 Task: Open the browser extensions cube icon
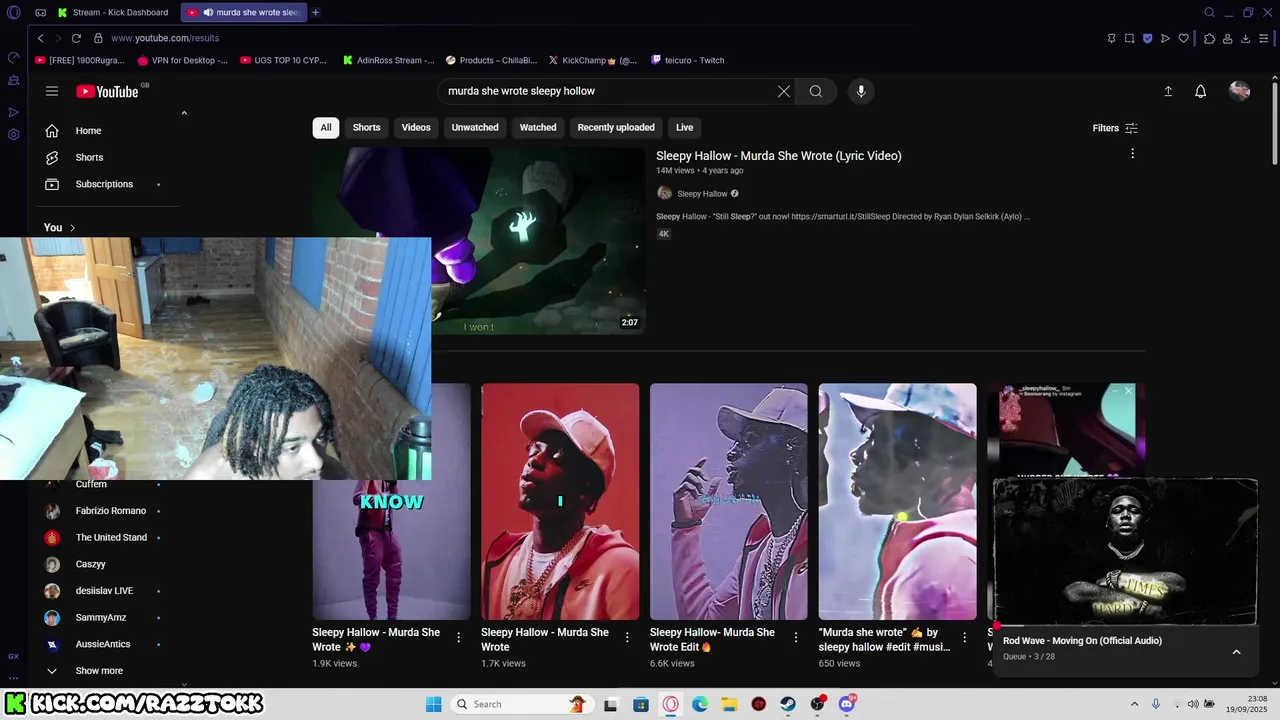[1209, 38]
